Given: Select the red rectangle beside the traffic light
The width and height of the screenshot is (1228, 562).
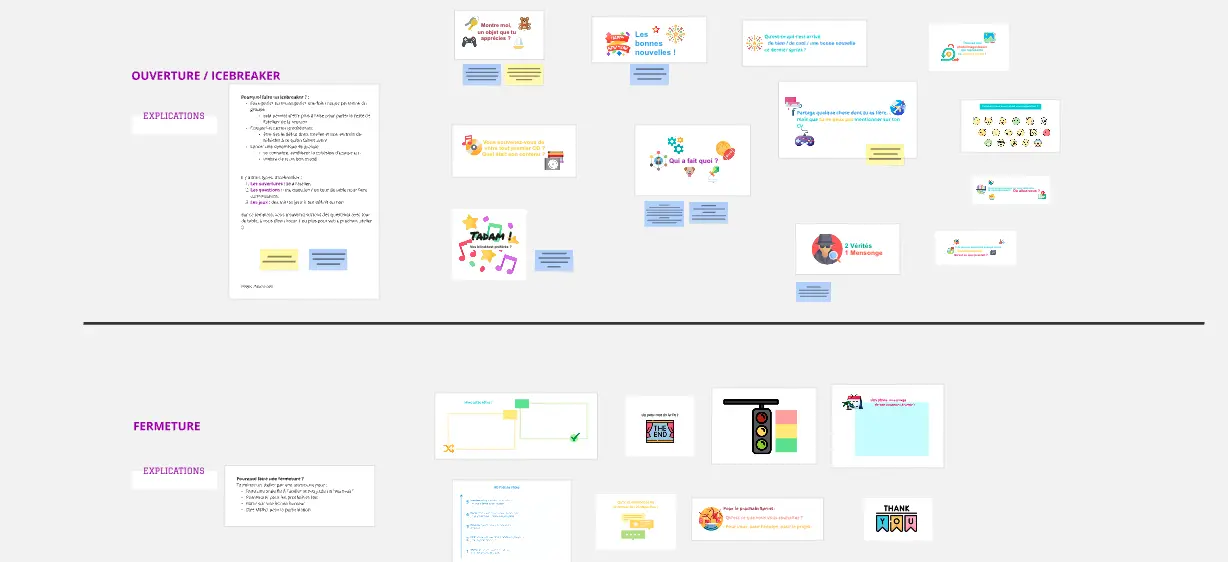Looking at the screenshot, I should pyautogui.click(x=788, y=417).
